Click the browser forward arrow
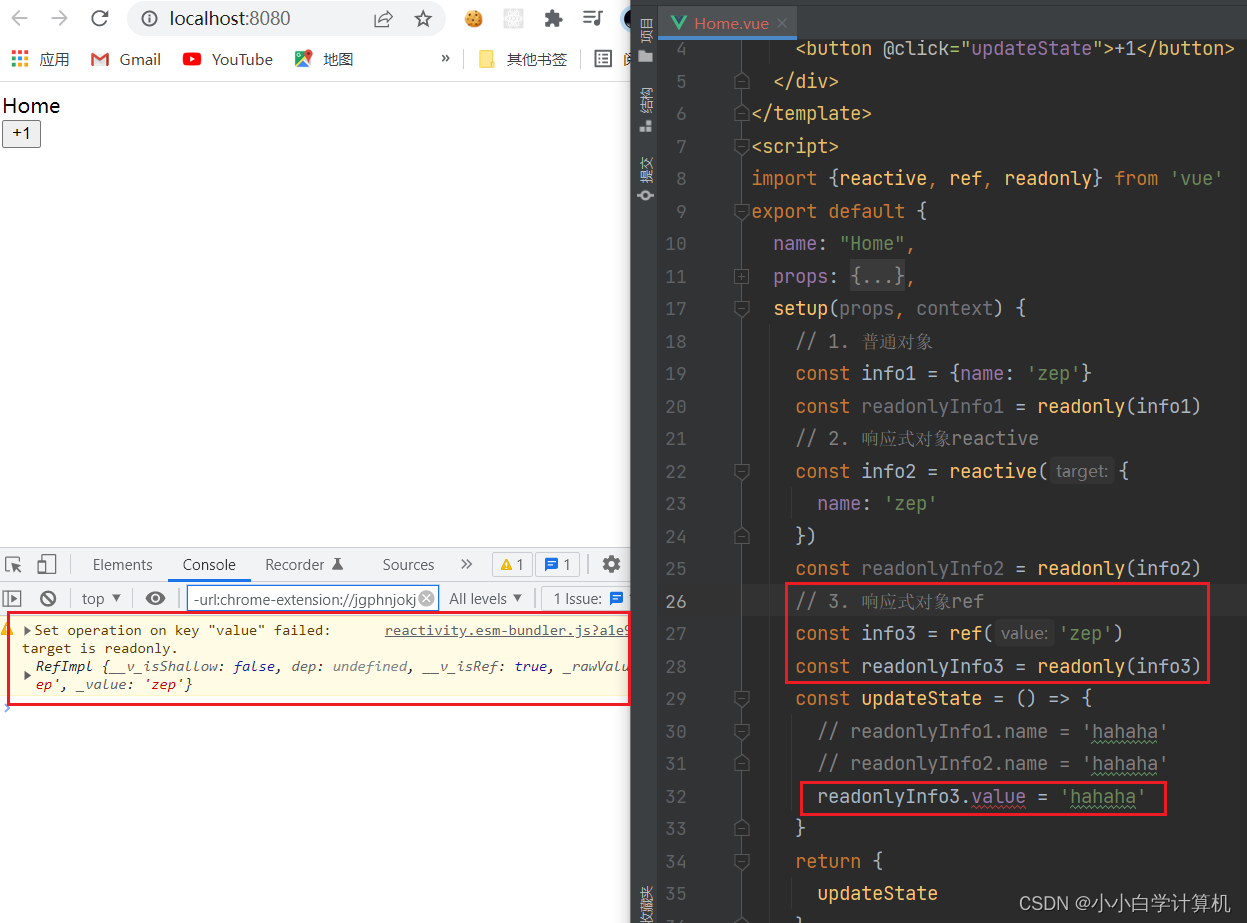This screenshot has height=923, width=1247. pyautogui.click(x=59, y=18)
